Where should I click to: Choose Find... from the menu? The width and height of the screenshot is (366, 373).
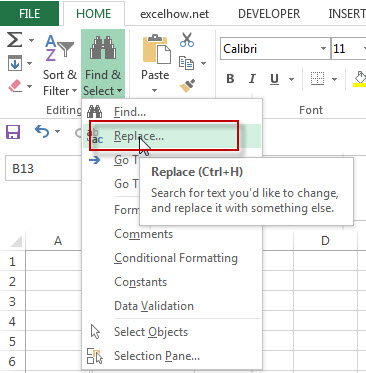coord(172,112)
